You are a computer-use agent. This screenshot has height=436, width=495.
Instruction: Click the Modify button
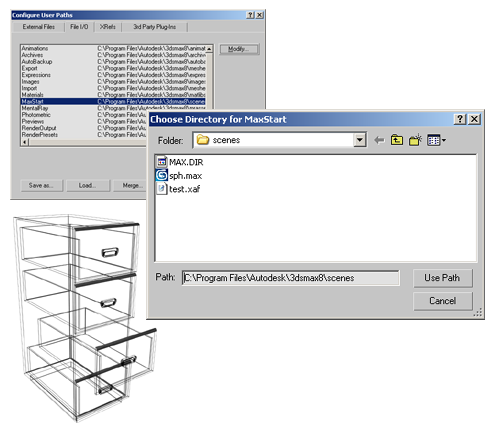(239, 49)
